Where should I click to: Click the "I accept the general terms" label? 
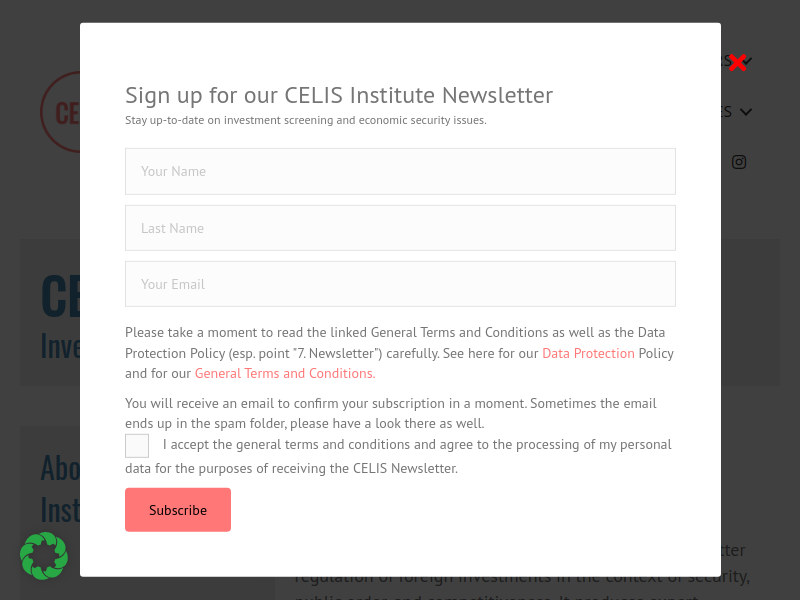pos(416,445)
